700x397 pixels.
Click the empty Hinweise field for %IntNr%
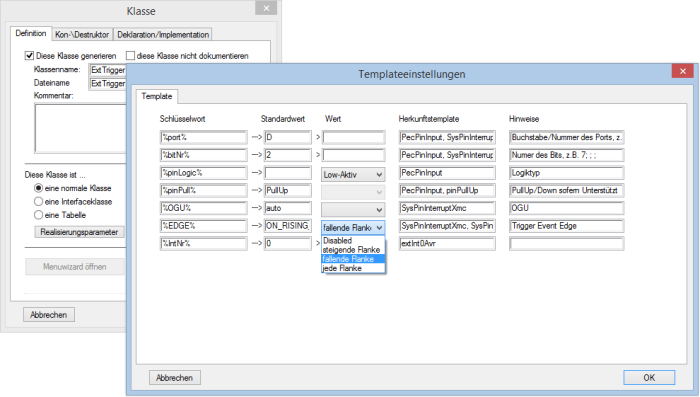[x=567, y=243]
